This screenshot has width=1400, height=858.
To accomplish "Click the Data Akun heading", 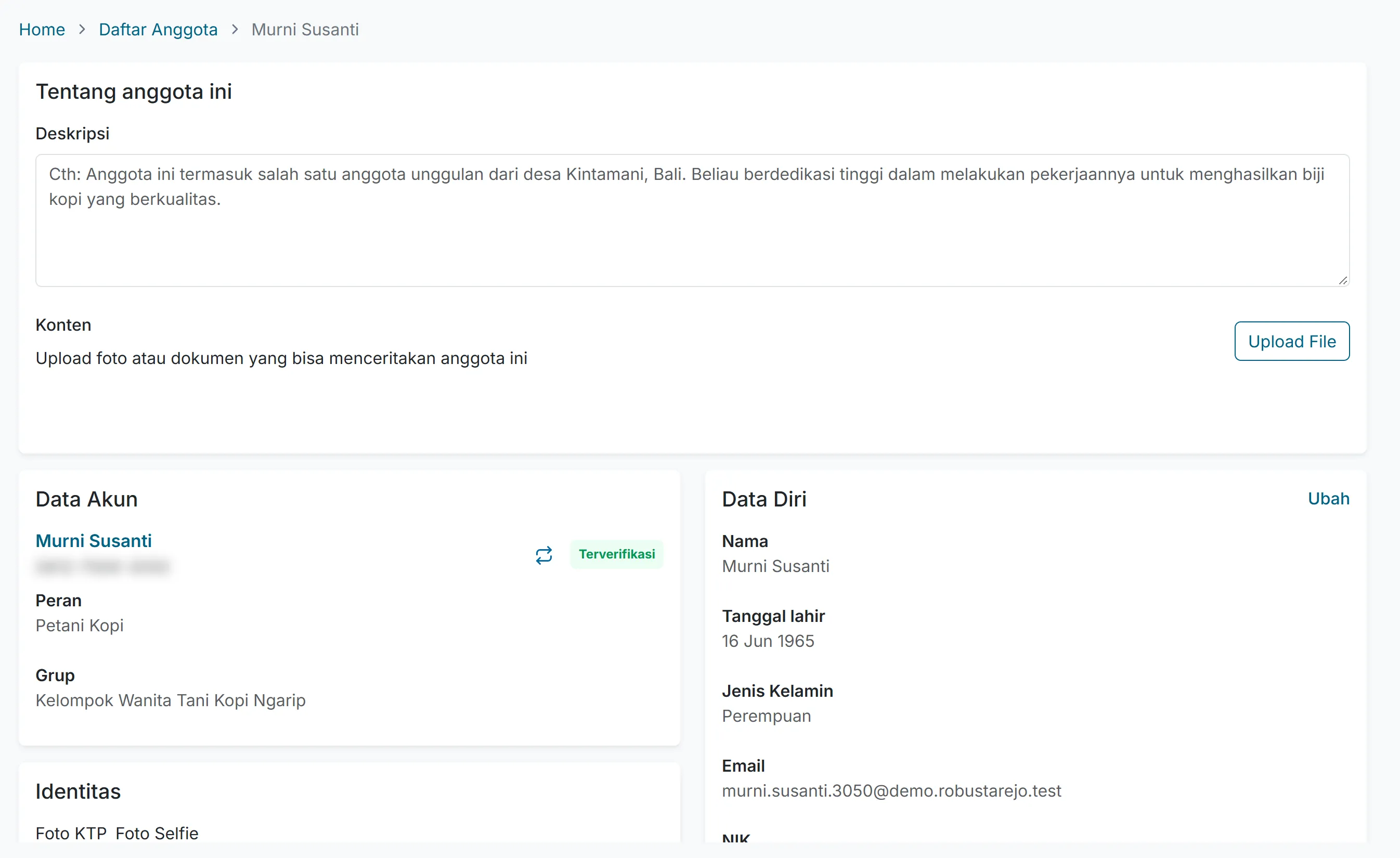I will tap(86, 499).
